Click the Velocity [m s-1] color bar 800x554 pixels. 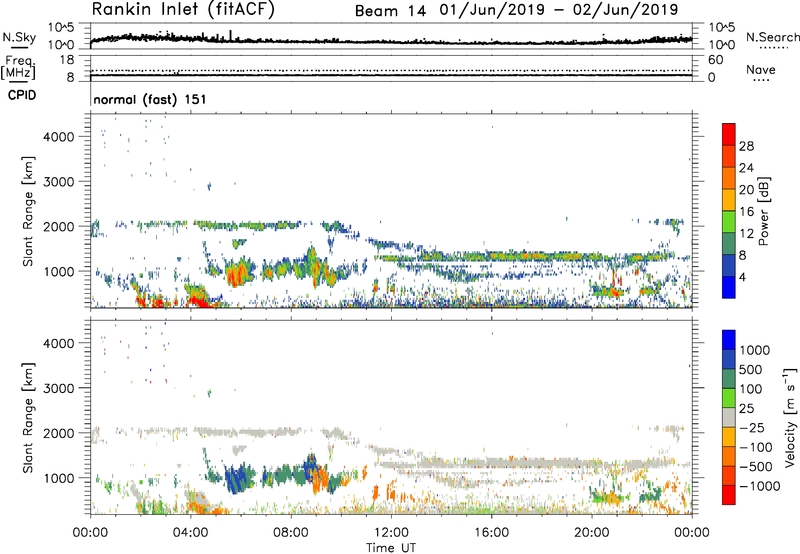(x=729, y=417)
